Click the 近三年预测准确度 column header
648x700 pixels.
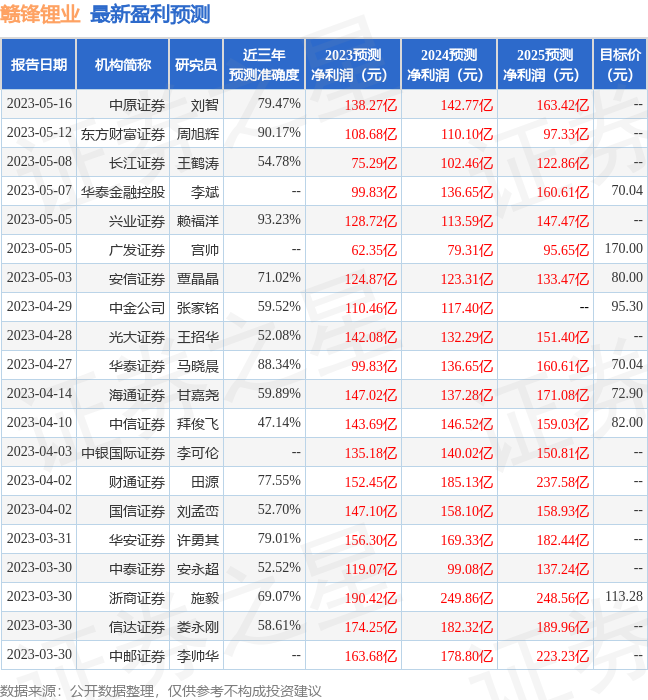pyautogui.click(x=264, y=65)
